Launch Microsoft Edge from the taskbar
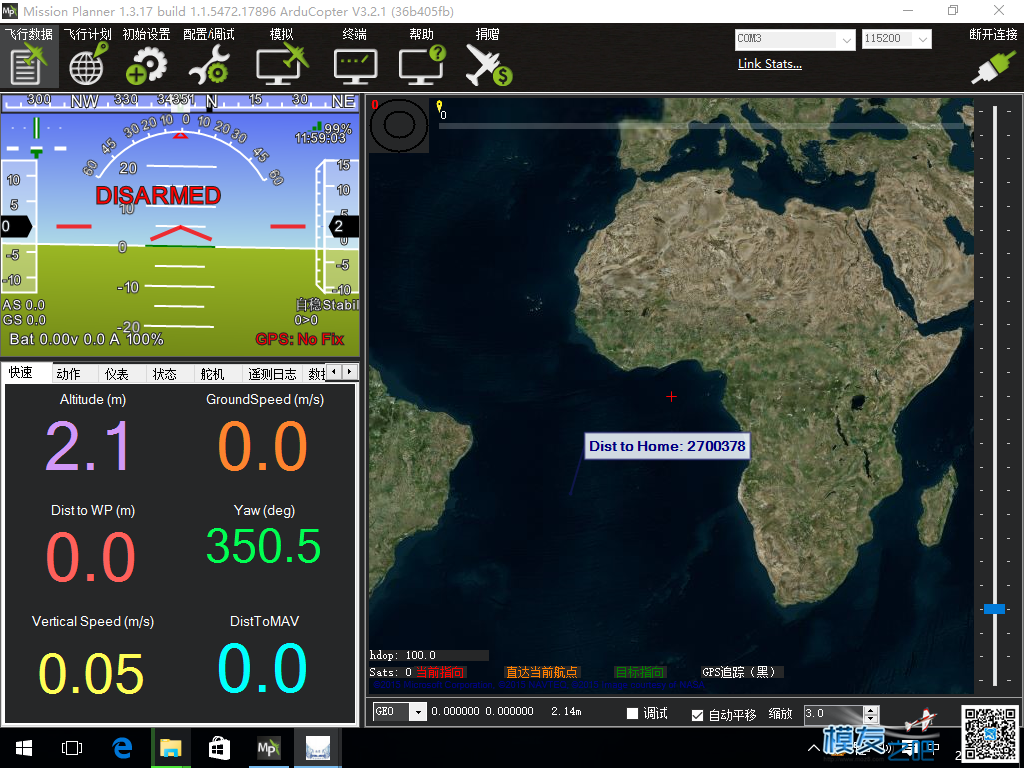Viewport: 1024px width, 768px height. coord(122,748)
